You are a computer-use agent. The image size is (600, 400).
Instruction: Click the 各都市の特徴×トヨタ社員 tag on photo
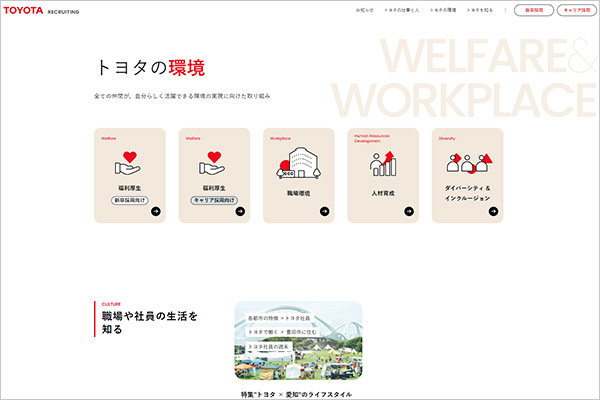[x=279, y=318]
